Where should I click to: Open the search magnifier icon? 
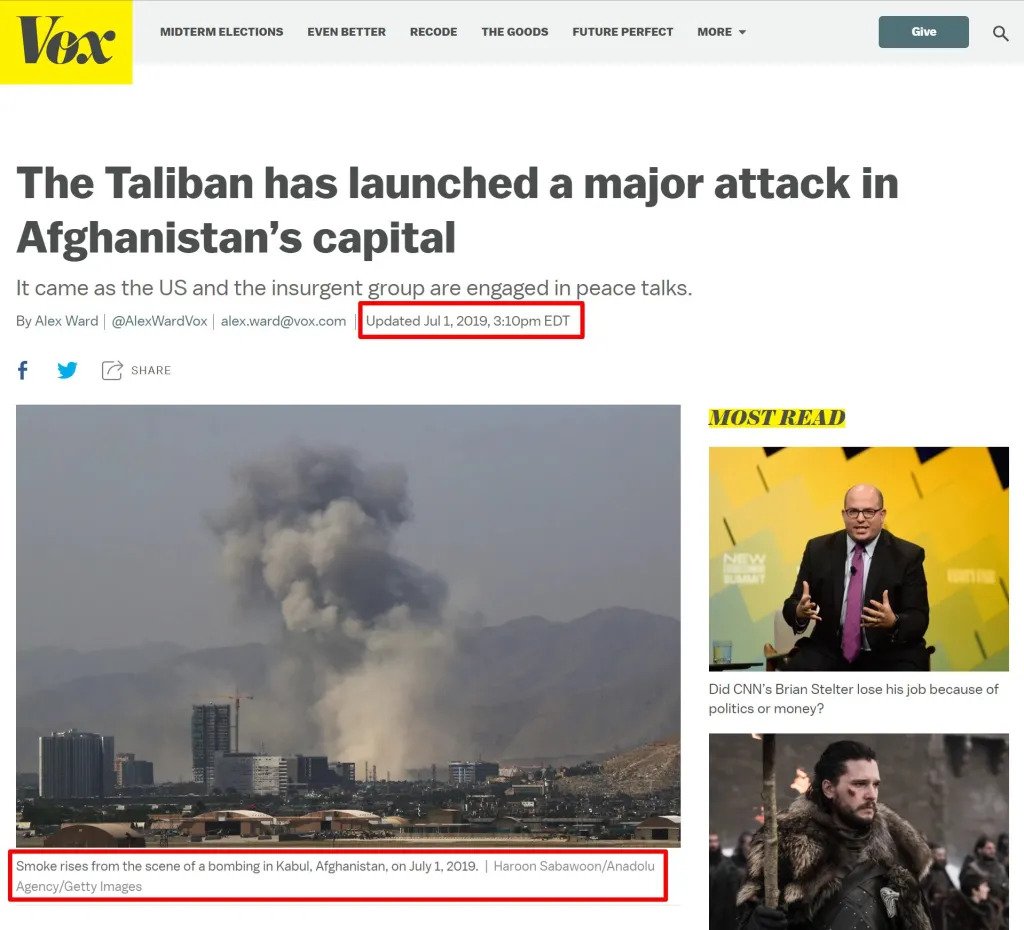[x=1000, y=33]
